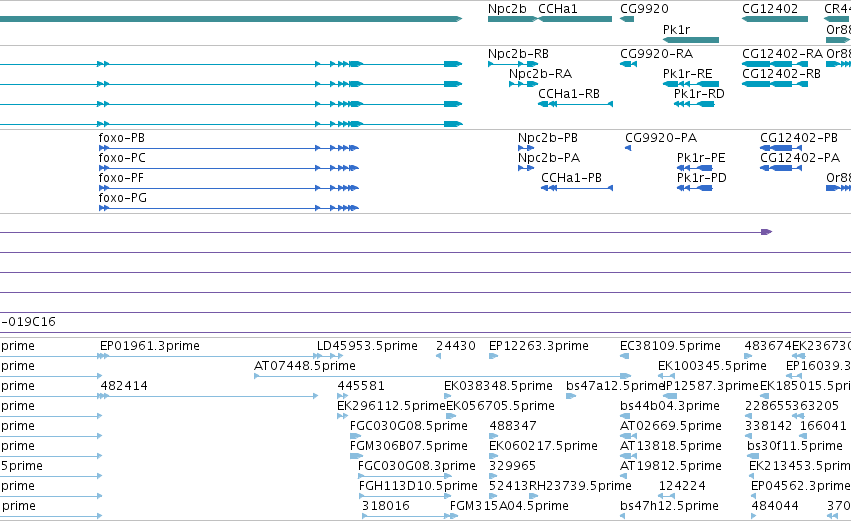Select the EST labeled 484044
This screenshot has height=521, width=851.
click(775, 506)
